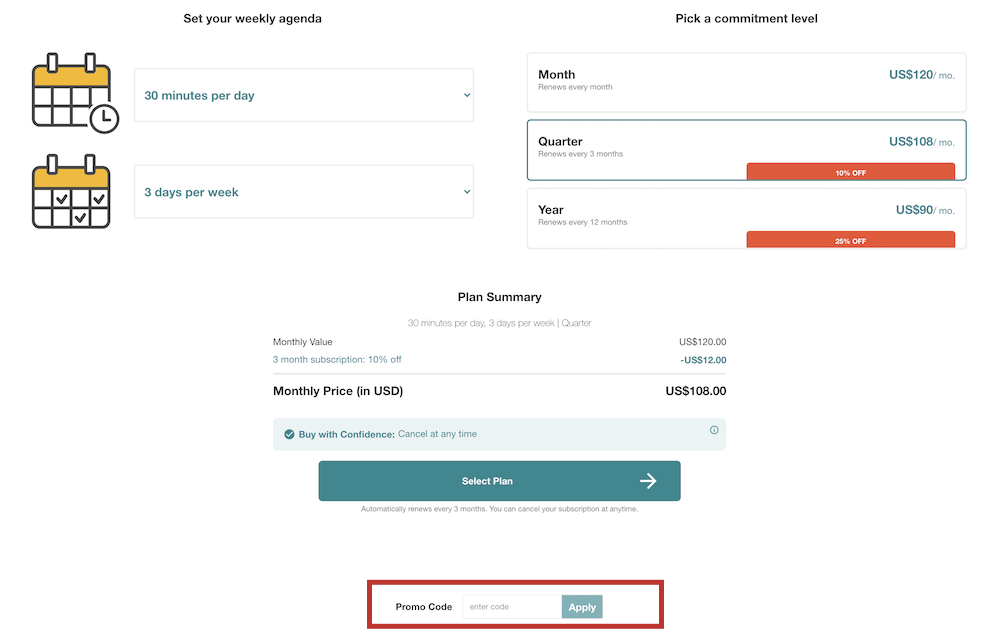Click the 25% OFF badge on Year
Screen dimensions: 1000x630
[851, 240]
